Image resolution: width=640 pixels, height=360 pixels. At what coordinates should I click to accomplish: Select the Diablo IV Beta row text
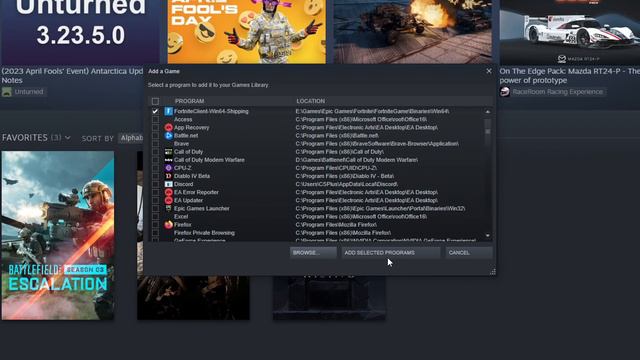pos(192,176)
